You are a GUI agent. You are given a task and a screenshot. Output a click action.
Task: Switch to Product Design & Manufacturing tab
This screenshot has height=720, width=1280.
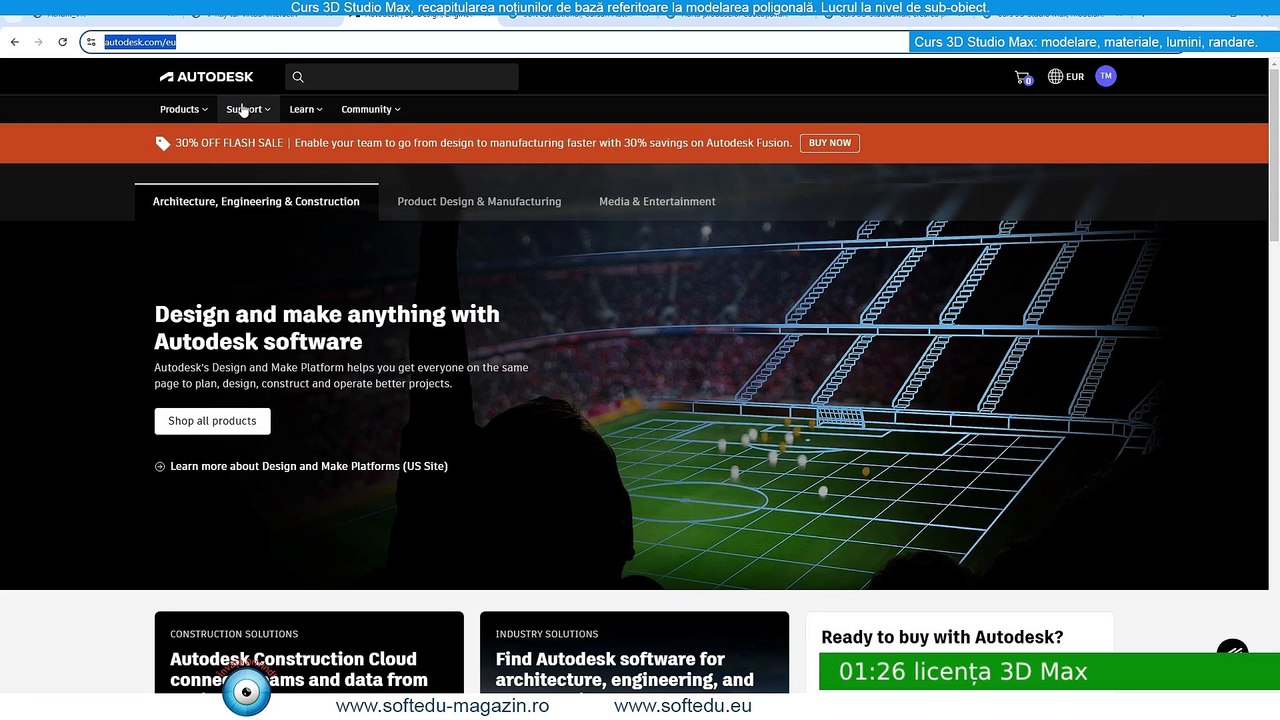coord(479,201)
